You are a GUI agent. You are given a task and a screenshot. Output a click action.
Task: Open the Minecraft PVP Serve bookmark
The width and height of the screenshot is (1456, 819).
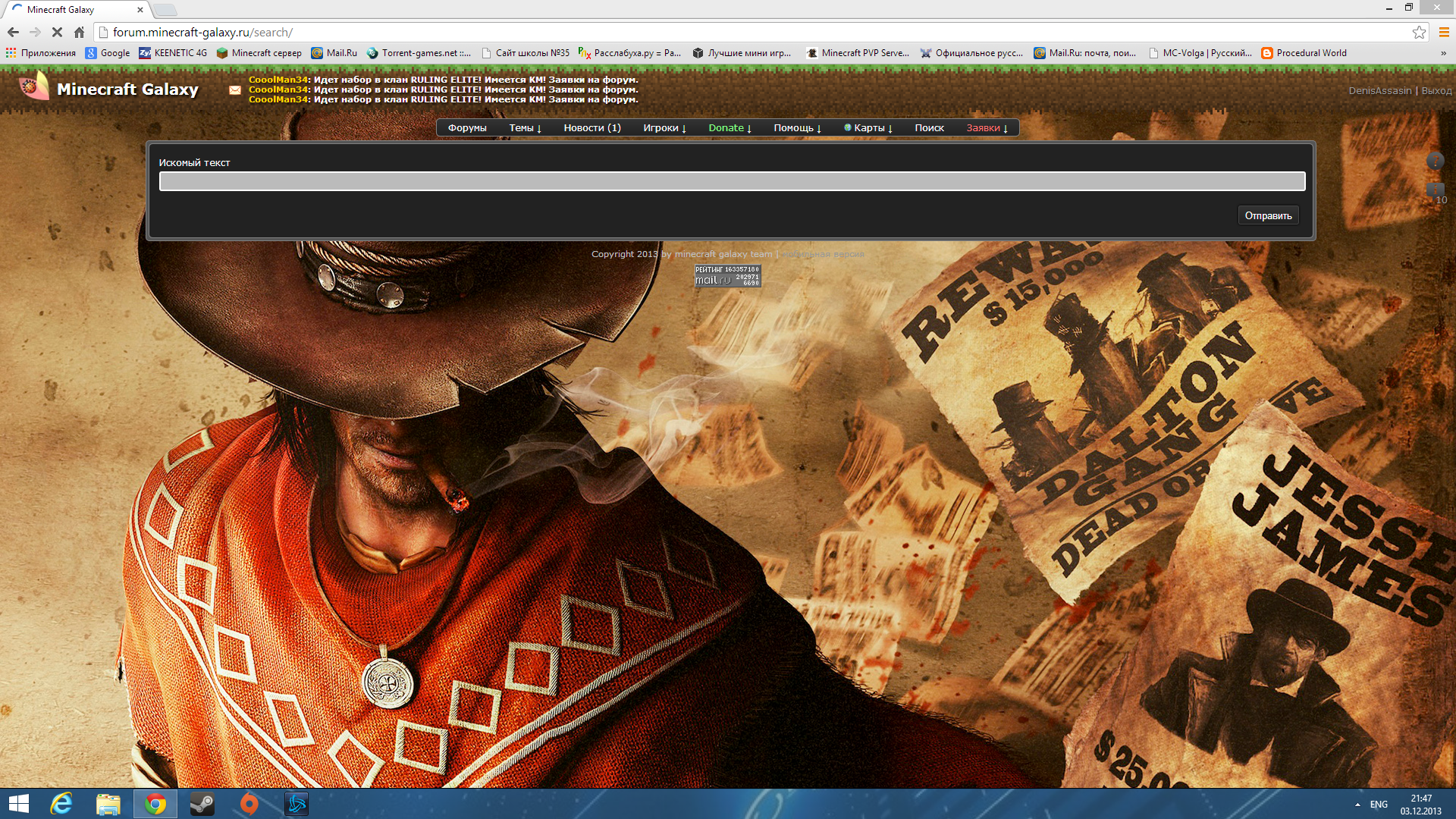(x=858, y=53)
